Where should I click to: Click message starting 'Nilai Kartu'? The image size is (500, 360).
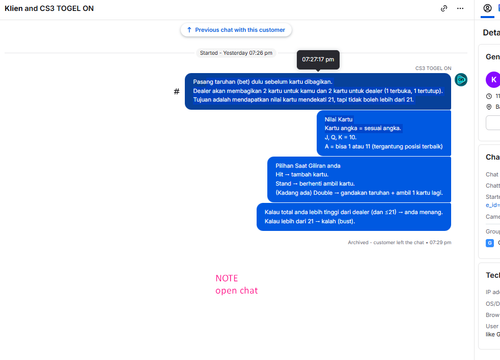(x=384, y=133)
